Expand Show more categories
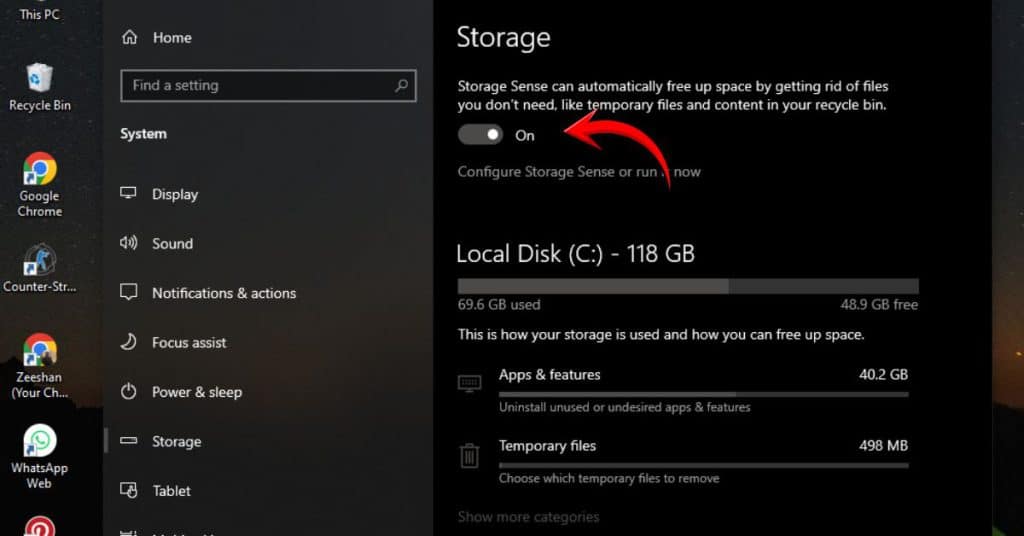 (x=528, y=517)
